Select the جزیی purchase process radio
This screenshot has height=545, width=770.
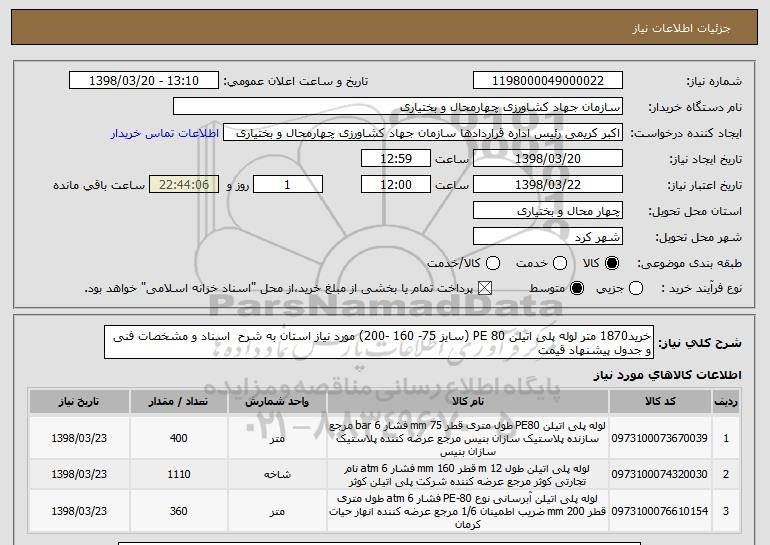click(x=635, y=288)
